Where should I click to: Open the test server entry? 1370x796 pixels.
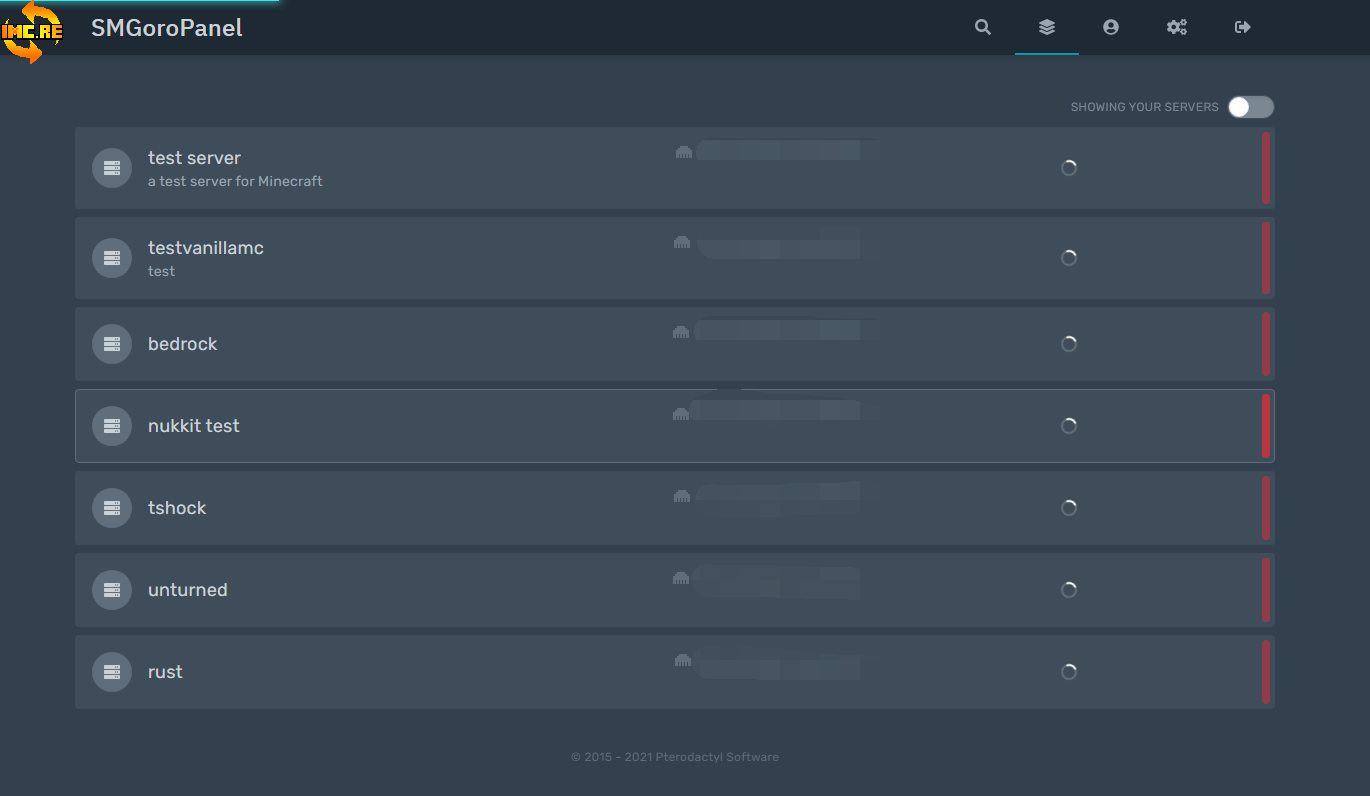tap(194, 158)
